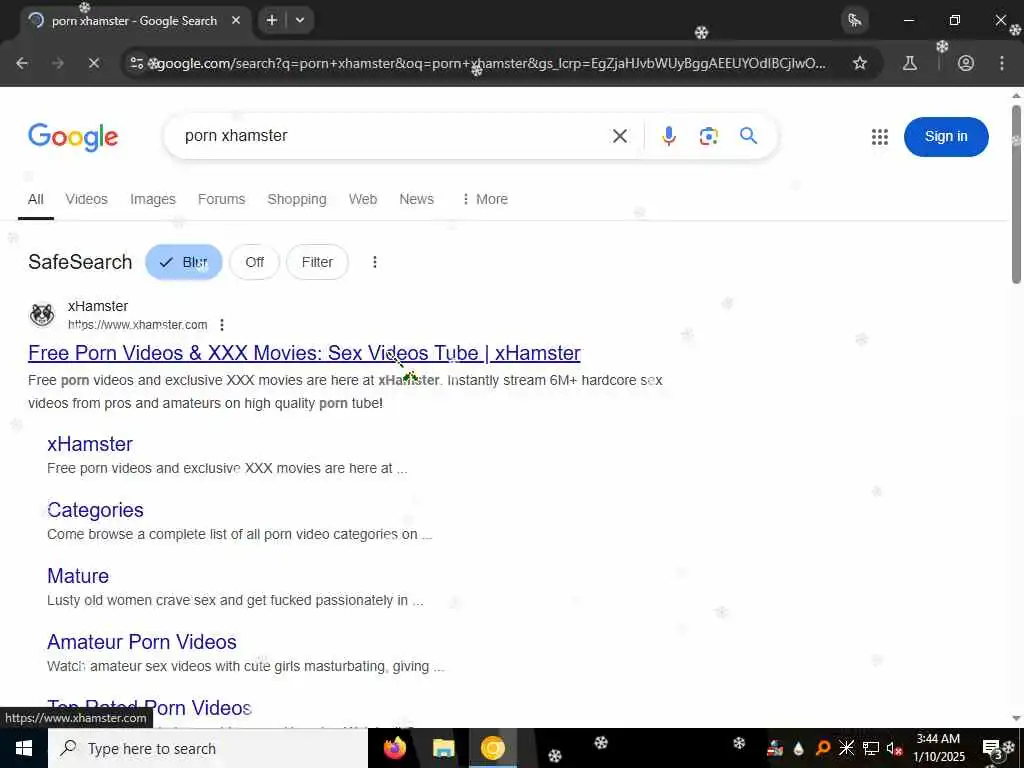This screenshot has width=1024, height=768.
Task: Click the Google logo
Action: [73, 136]
